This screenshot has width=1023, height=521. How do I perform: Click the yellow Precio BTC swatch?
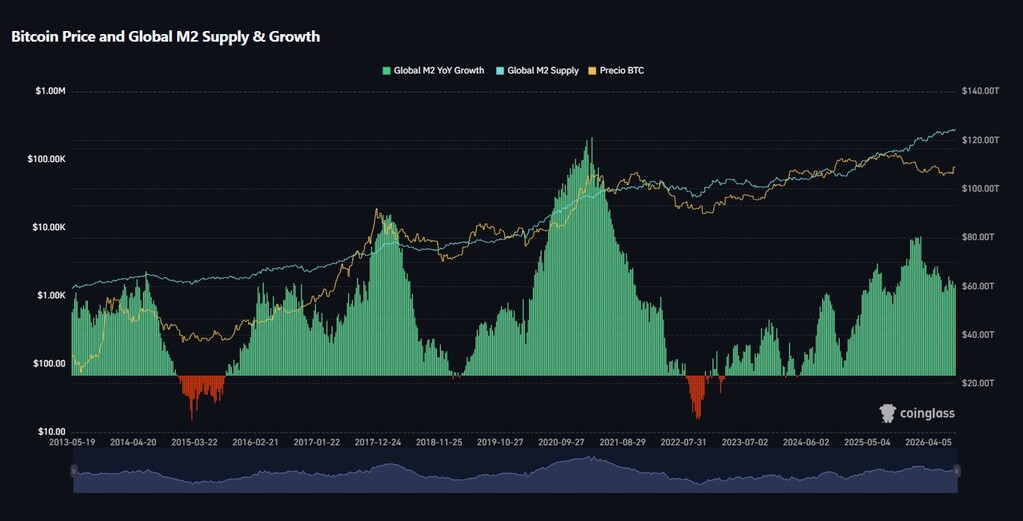pos(593,70)
